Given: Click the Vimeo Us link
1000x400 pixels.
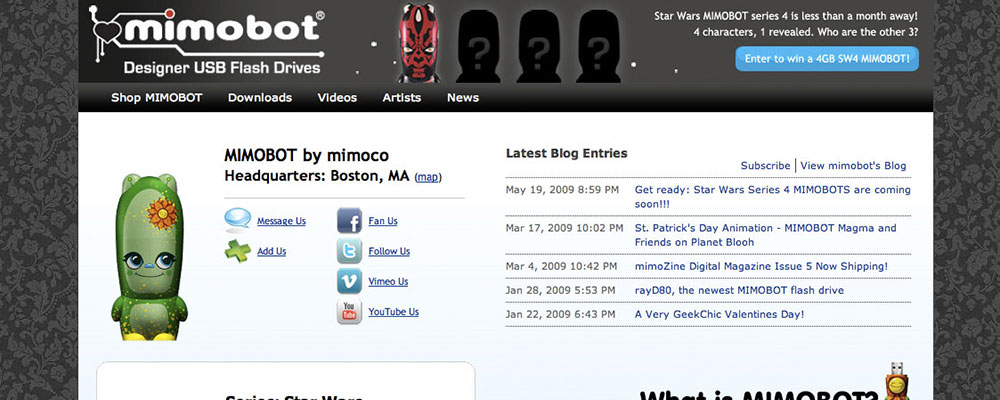Looking at the screenshot, I should pos(388,281).
